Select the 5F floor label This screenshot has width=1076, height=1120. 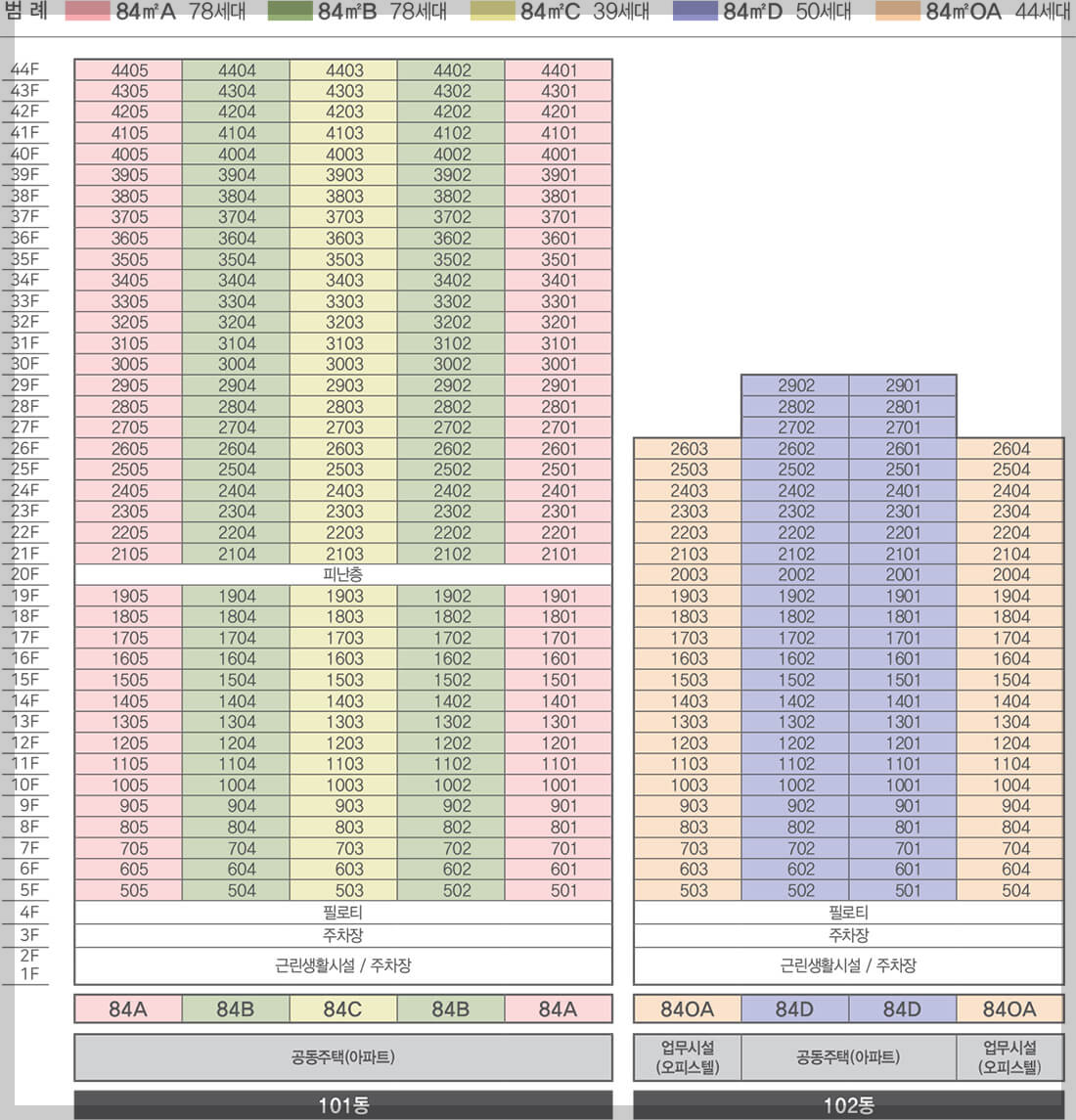click(29, 889)
